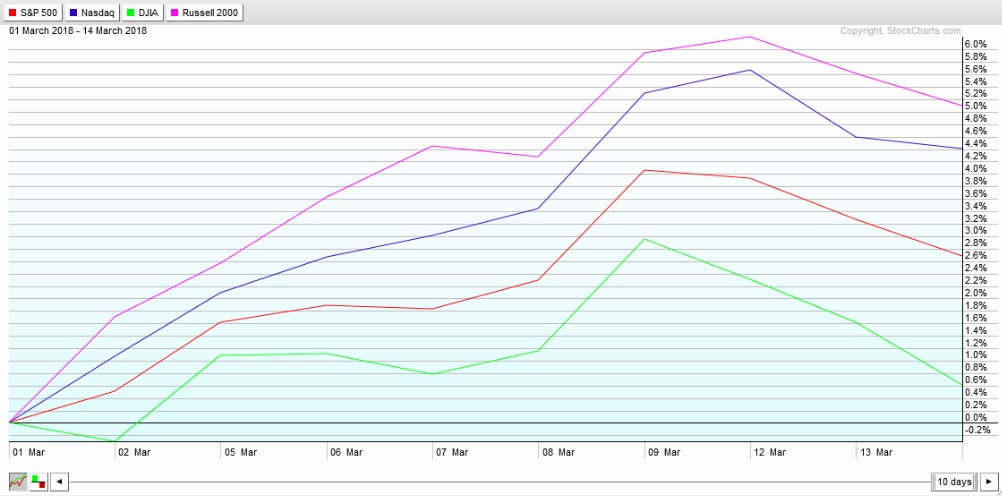The image size is (1002, 496).
Task: Click the 0.0% y-axis label
Action: coord(976,417)
